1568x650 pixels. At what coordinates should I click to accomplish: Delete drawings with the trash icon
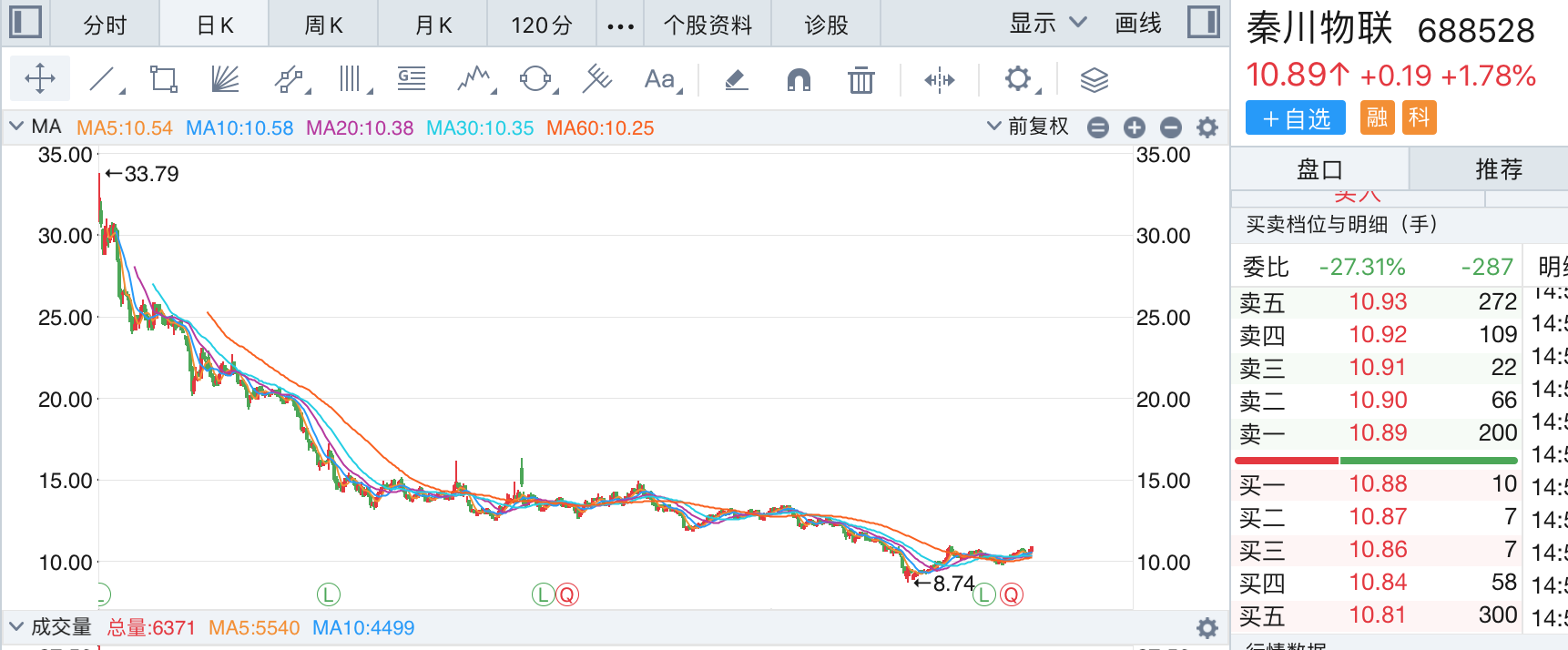pos(860,80)
